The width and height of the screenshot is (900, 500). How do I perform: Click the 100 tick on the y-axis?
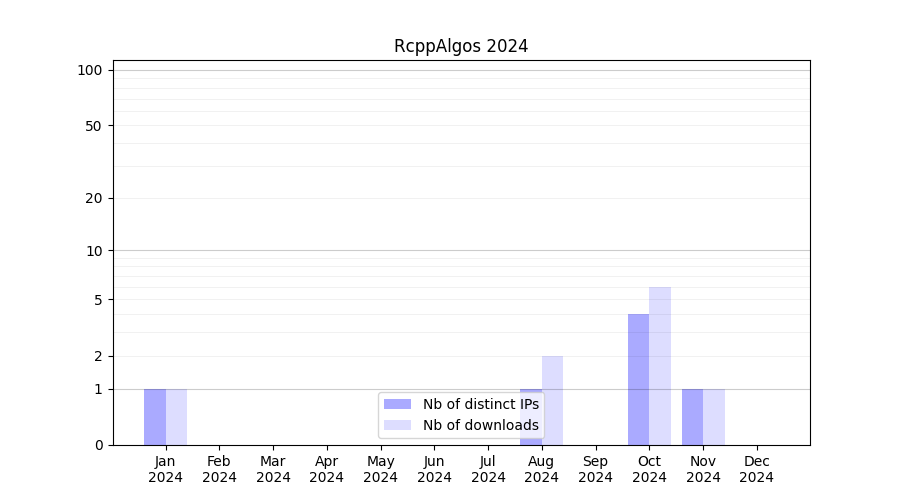coord(90,70)
